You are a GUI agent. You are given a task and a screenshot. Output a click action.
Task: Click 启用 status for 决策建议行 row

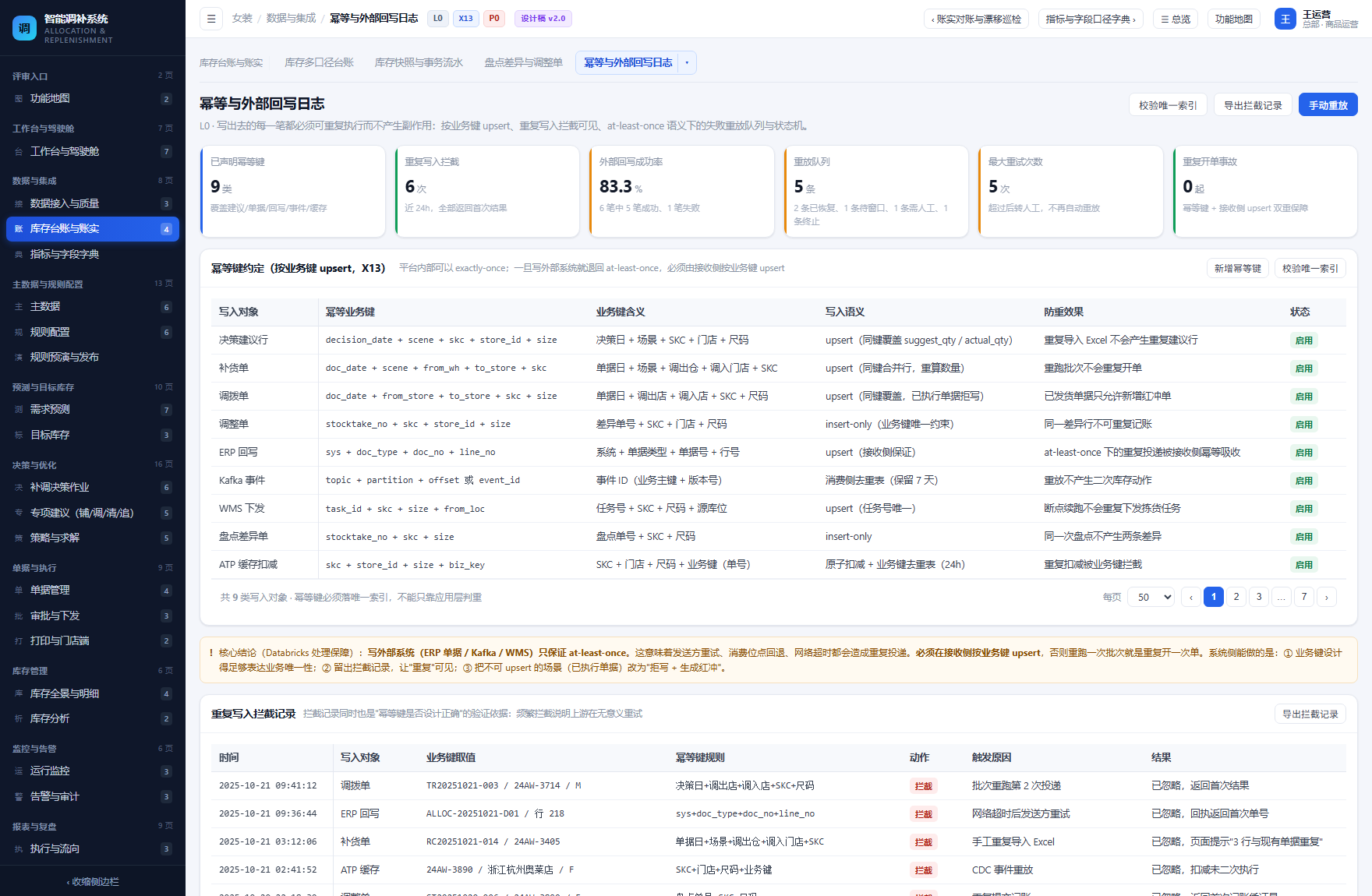[x=1303, y=340]
